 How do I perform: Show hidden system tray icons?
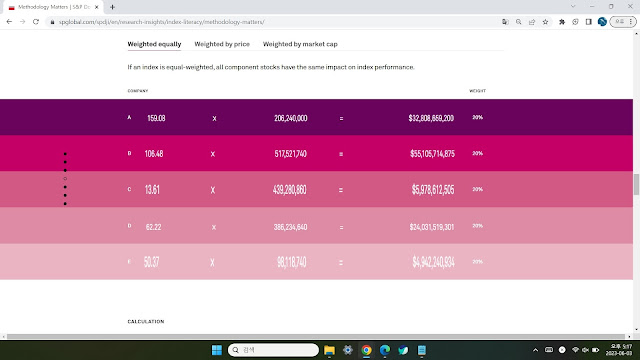point(536,350)
